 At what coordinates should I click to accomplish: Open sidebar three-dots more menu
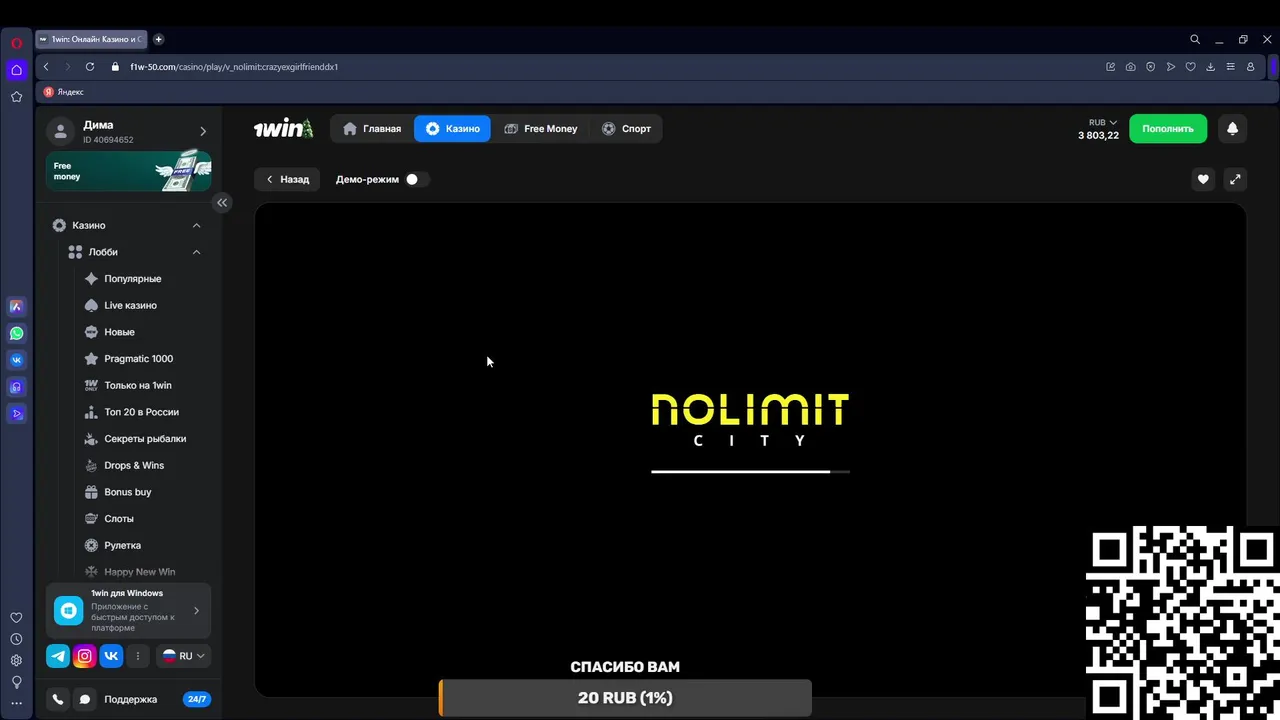[x=16, y=703]
